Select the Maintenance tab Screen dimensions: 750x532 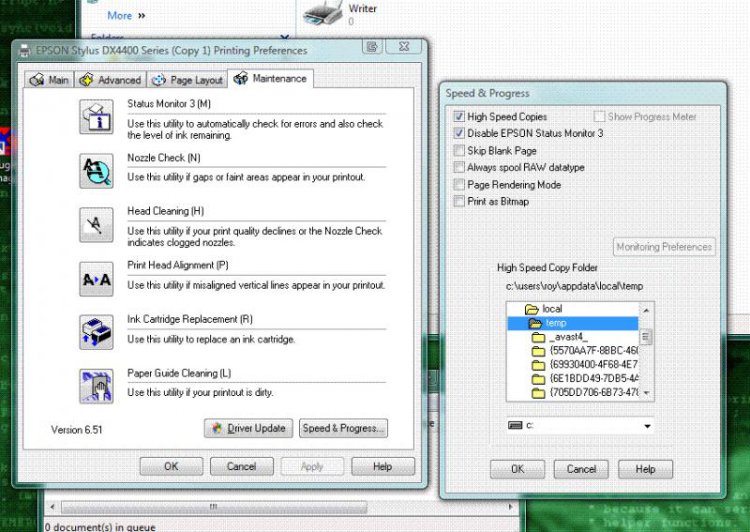pyautogui.click(x=270, y=78)
